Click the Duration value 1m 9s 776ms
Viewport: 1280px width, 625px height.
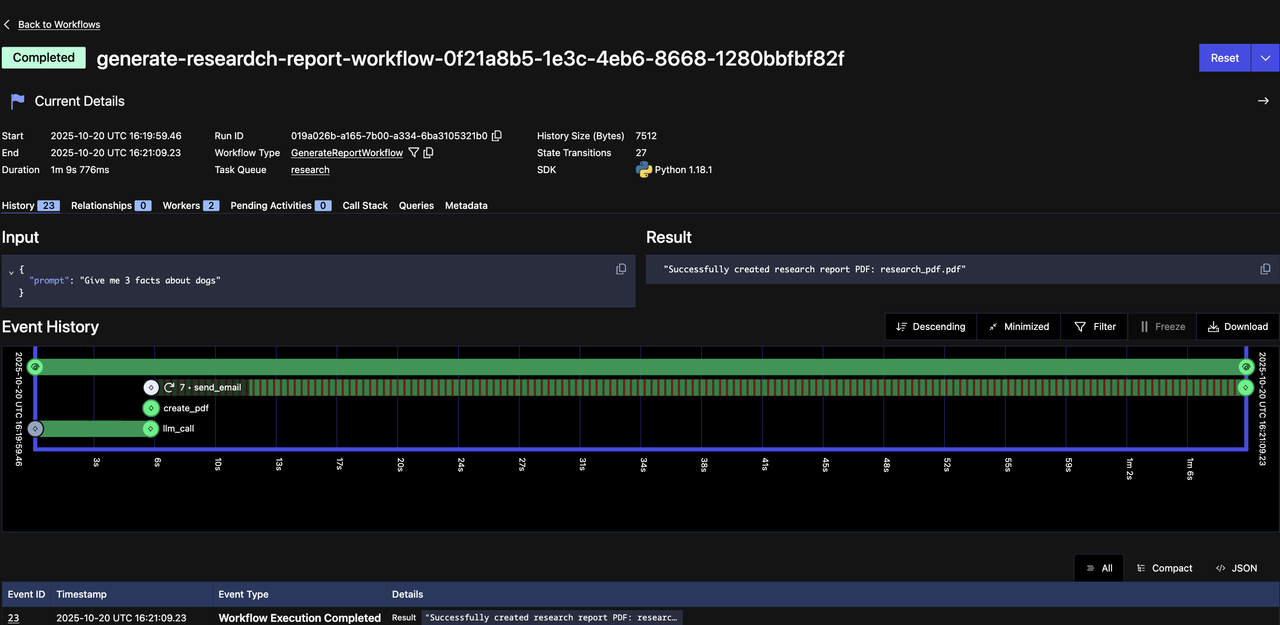pyautogui.click(x=80, y=170)
